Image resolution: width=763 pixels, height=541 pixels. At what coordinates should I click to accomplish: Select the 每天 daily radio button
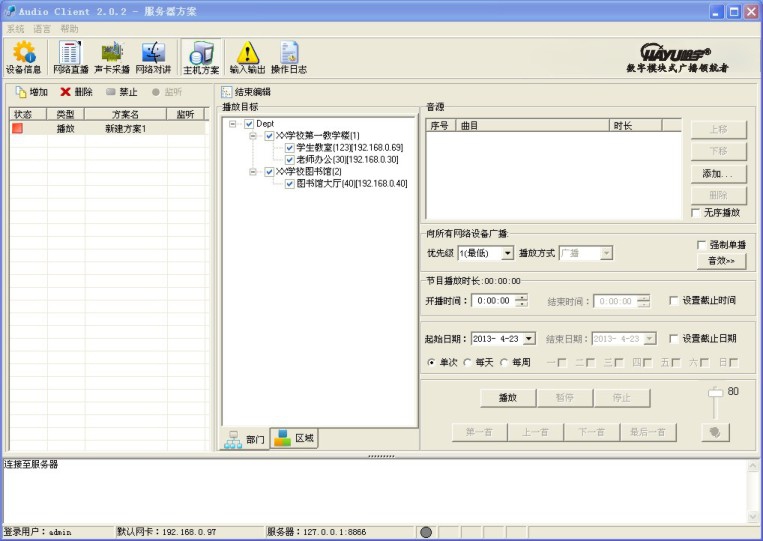pyautogui.click(x=467, y=362)
